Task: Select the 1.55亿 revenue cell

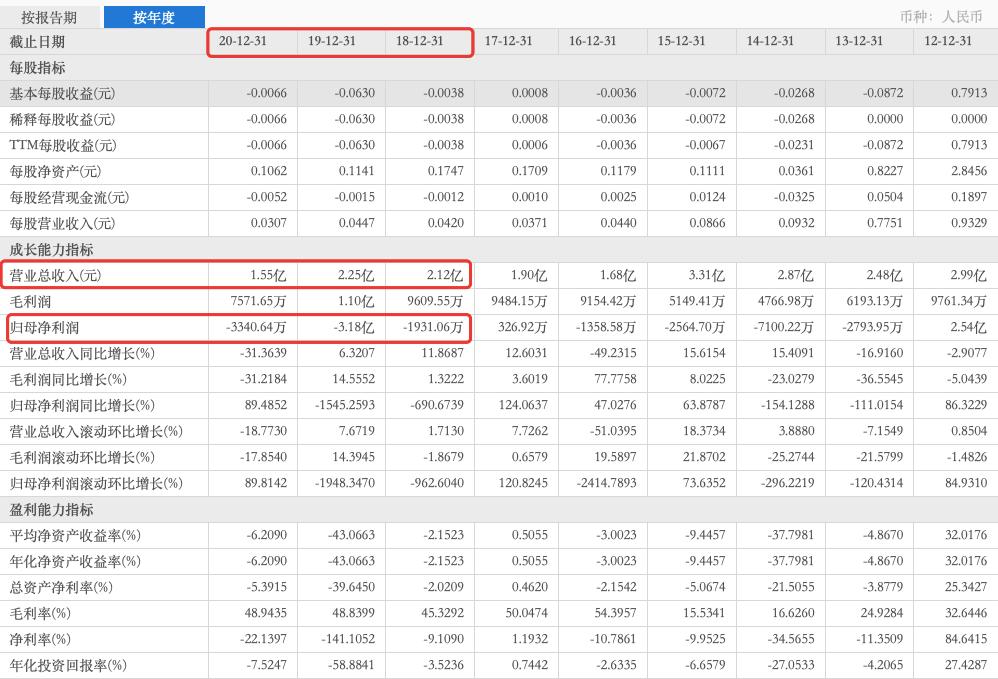Action: click(x=269, y=275)
